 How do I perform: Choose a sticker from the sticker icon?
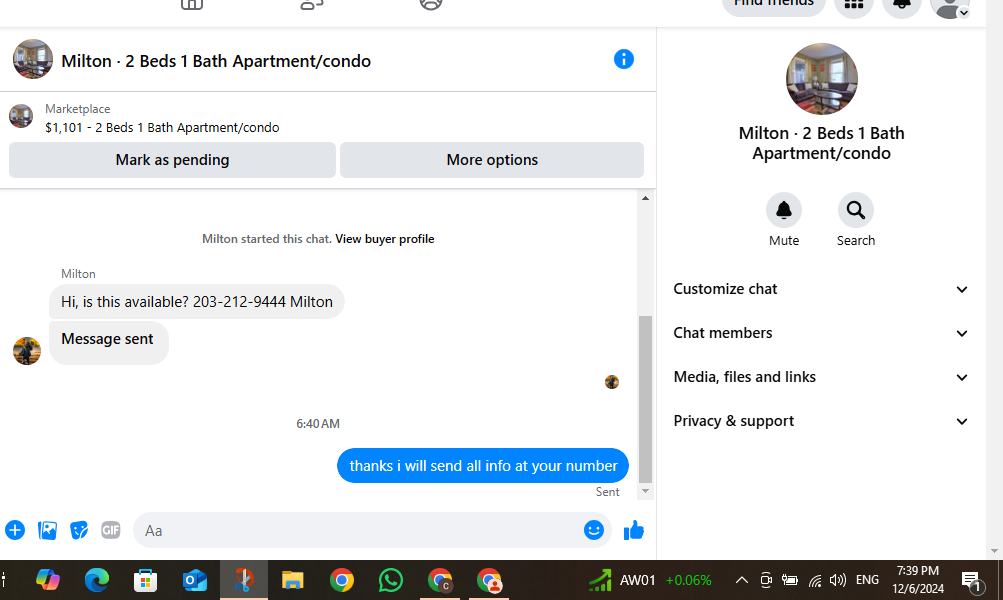click(x=79, y=530)
